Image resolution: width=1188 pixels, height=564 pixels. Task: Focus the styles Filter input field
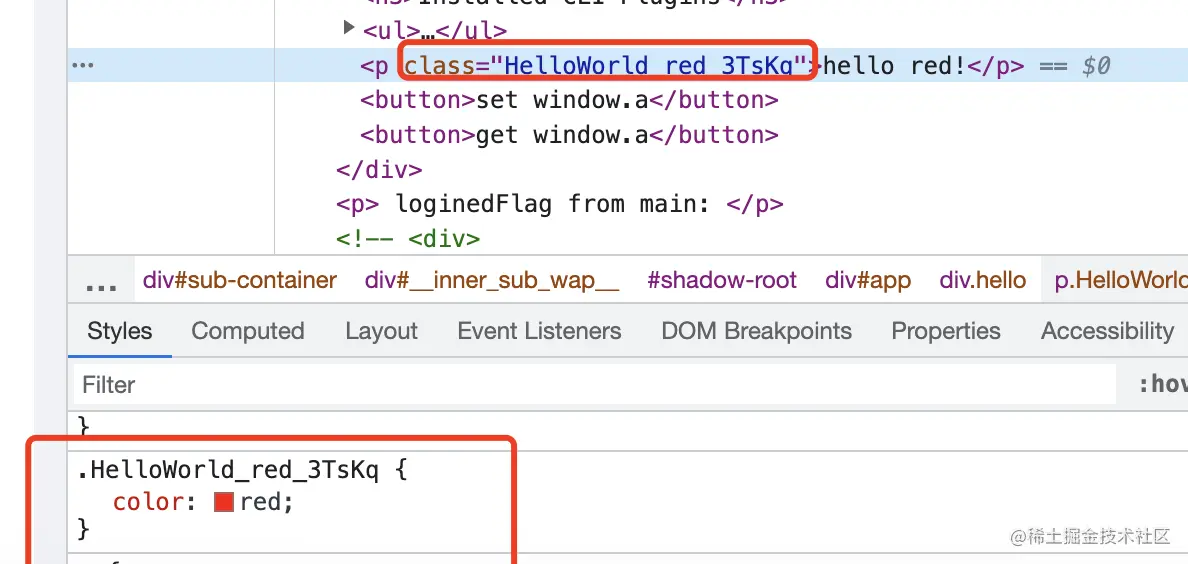click(x=595, y=384)
